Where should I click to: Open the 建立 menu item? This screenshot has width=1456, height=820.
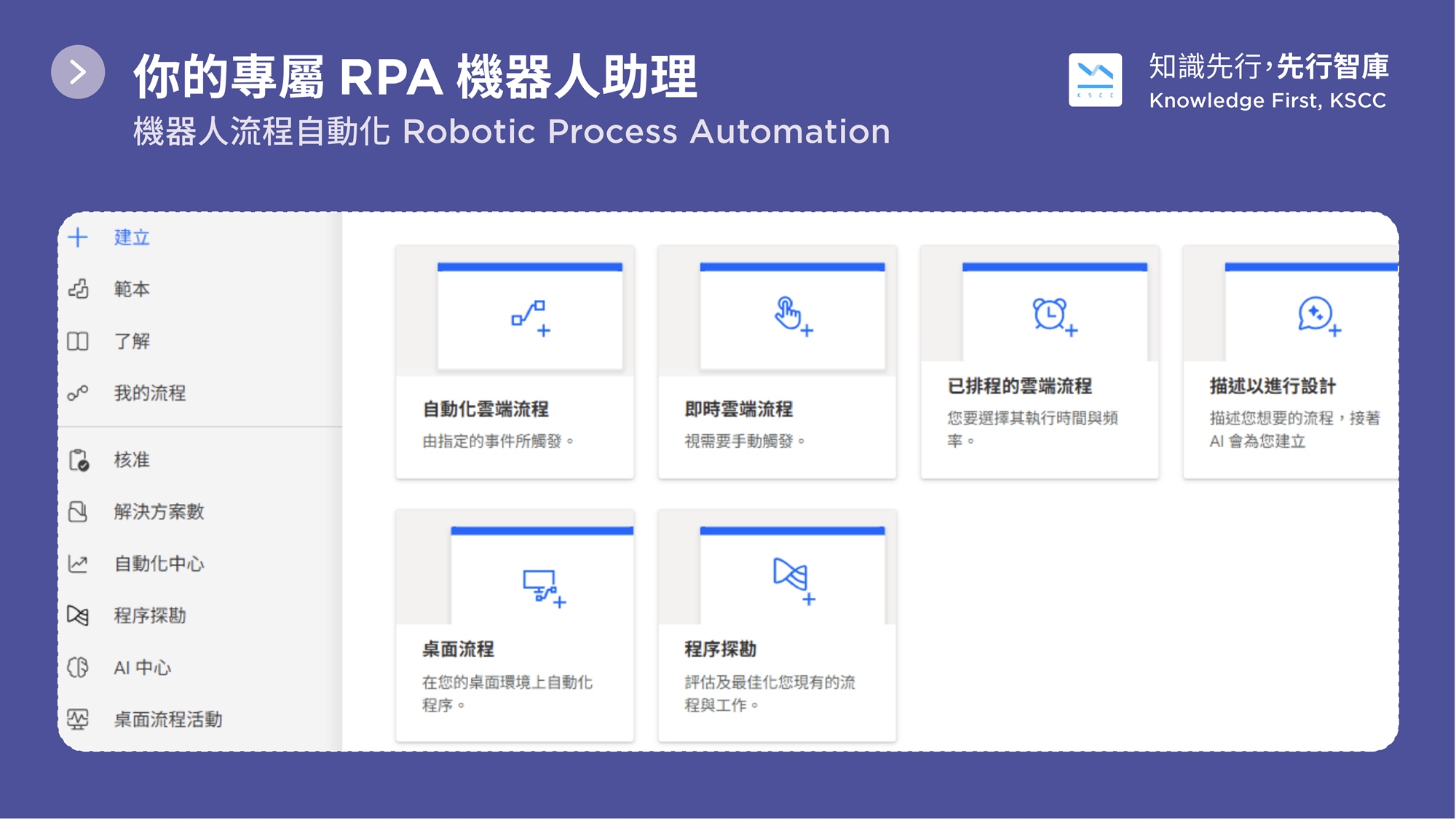(132, 237)
